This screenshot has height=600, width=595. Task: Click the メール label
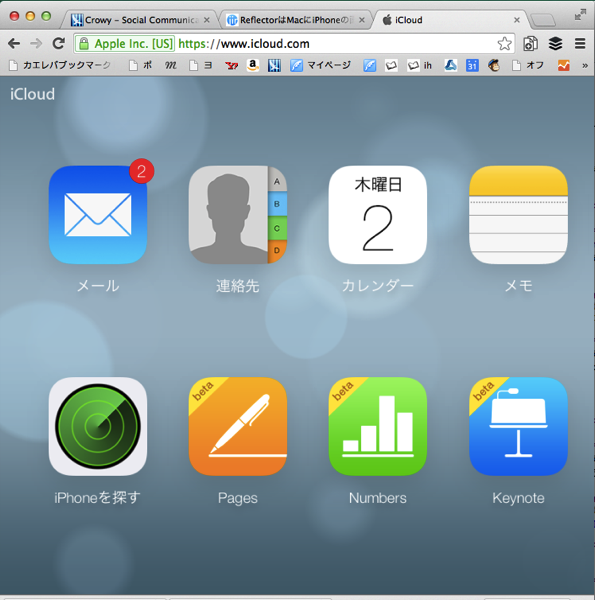(98, 285)
